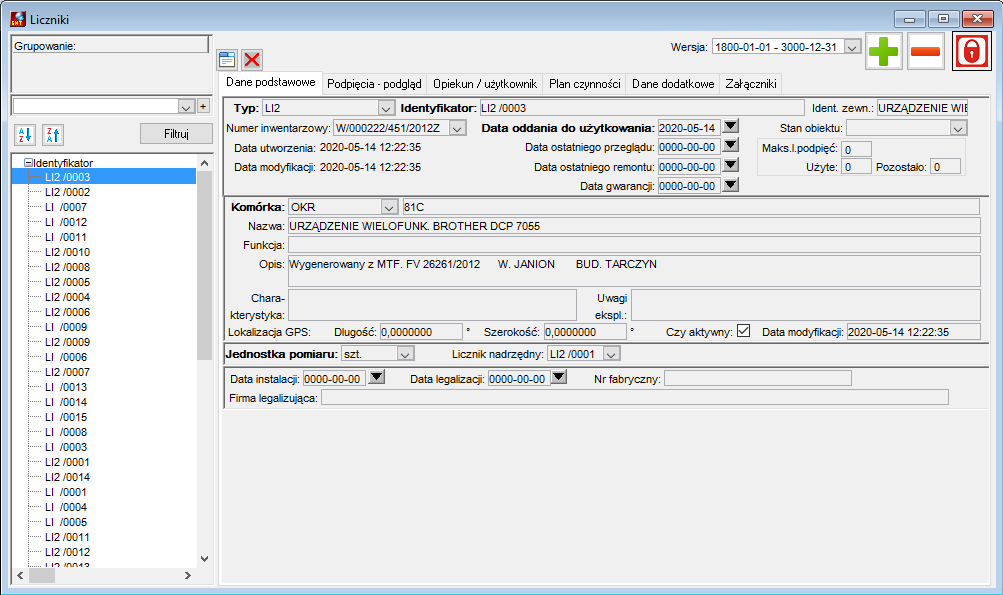Image resolution: width=1003 pixels, height=595 pixels.
Task: Click the Filtruj button
Action: pos(176,134)
